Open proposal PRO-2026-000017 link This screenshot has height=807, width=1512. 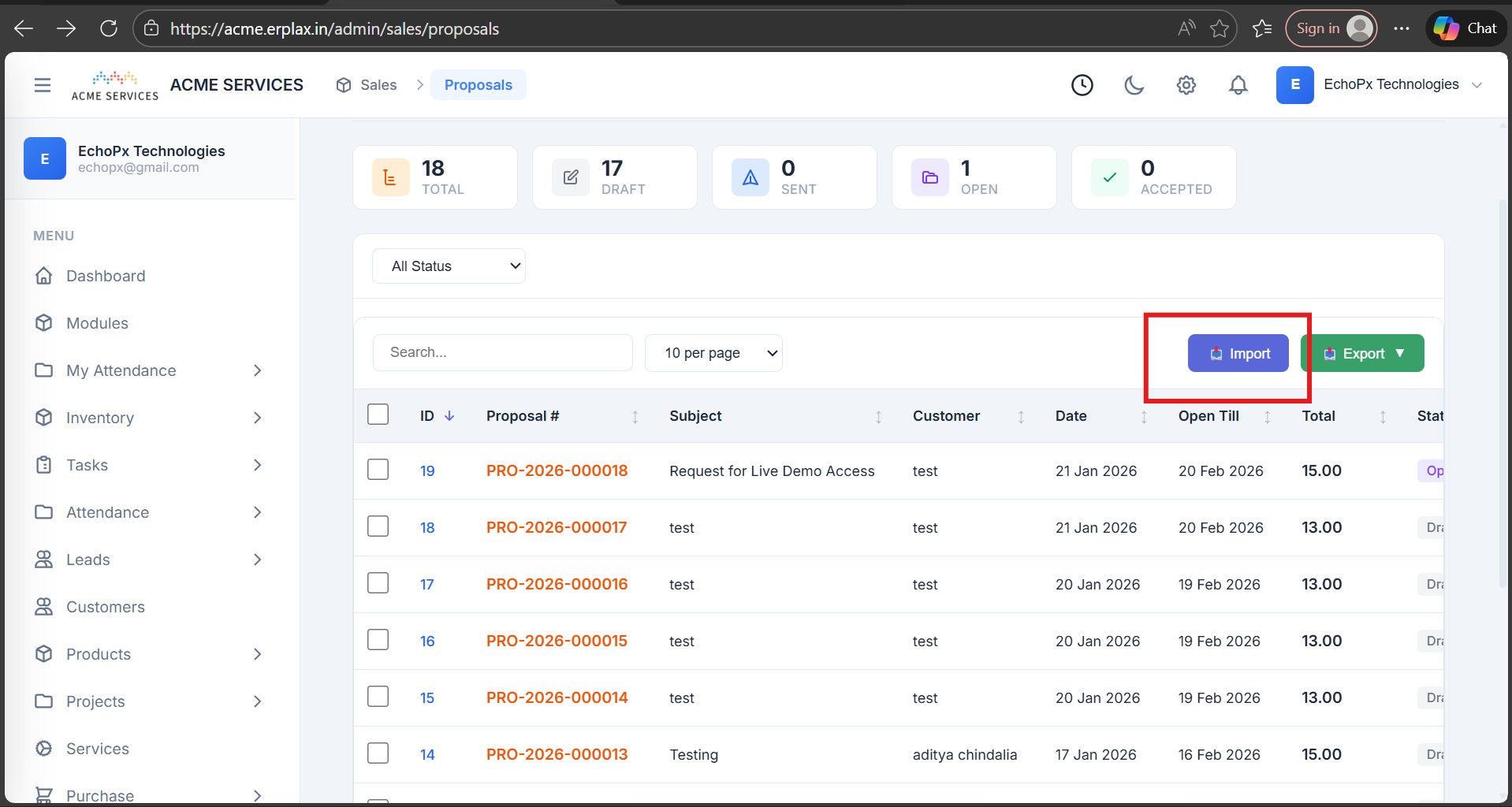pos(557,527)
